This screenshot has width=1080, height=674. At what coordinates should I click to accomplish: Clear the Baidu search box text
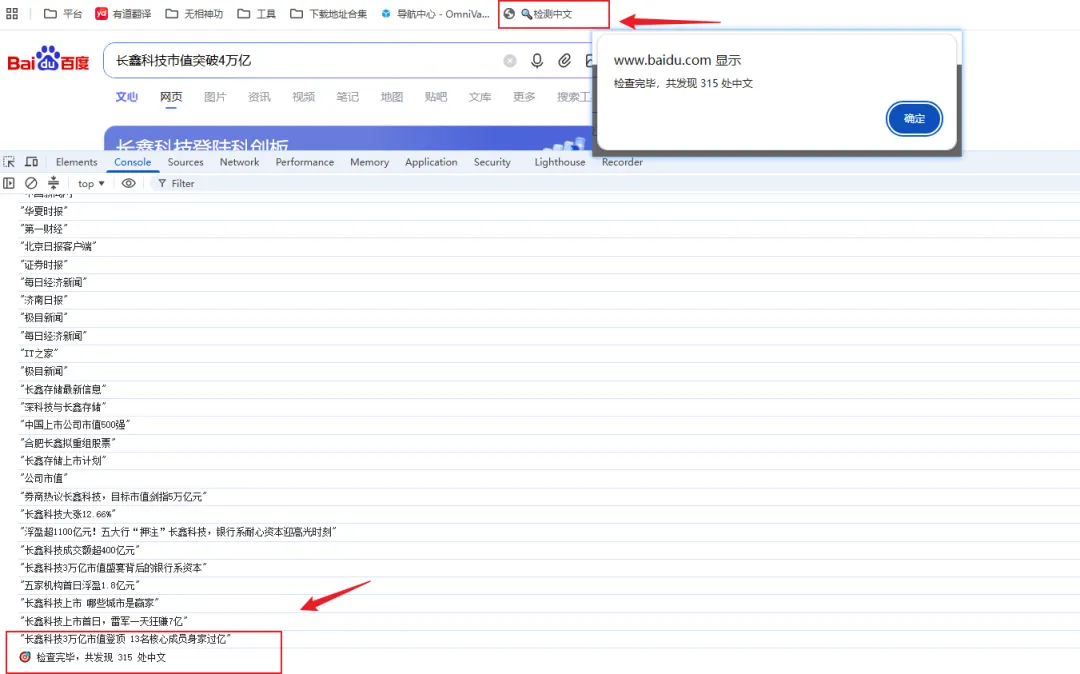point(510,61)
